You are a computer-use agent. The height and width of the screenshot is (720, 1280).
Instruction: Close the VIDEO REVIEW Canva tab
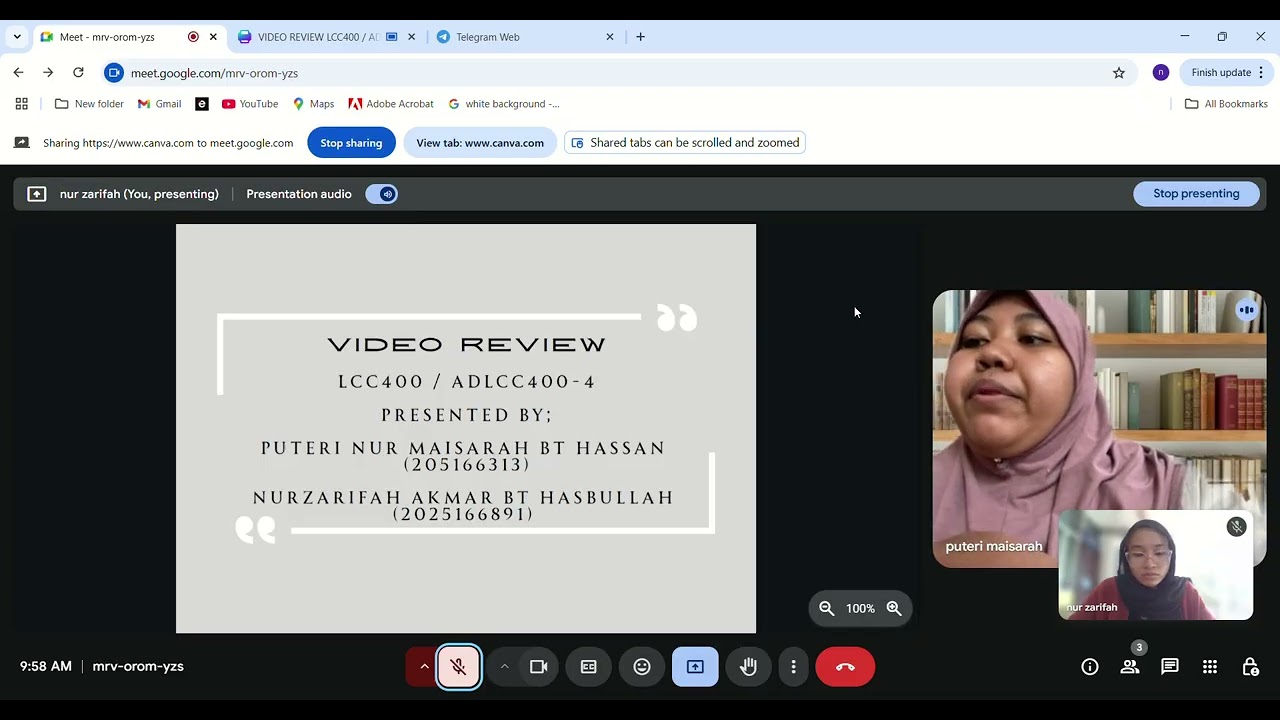(x=411, y=37)
